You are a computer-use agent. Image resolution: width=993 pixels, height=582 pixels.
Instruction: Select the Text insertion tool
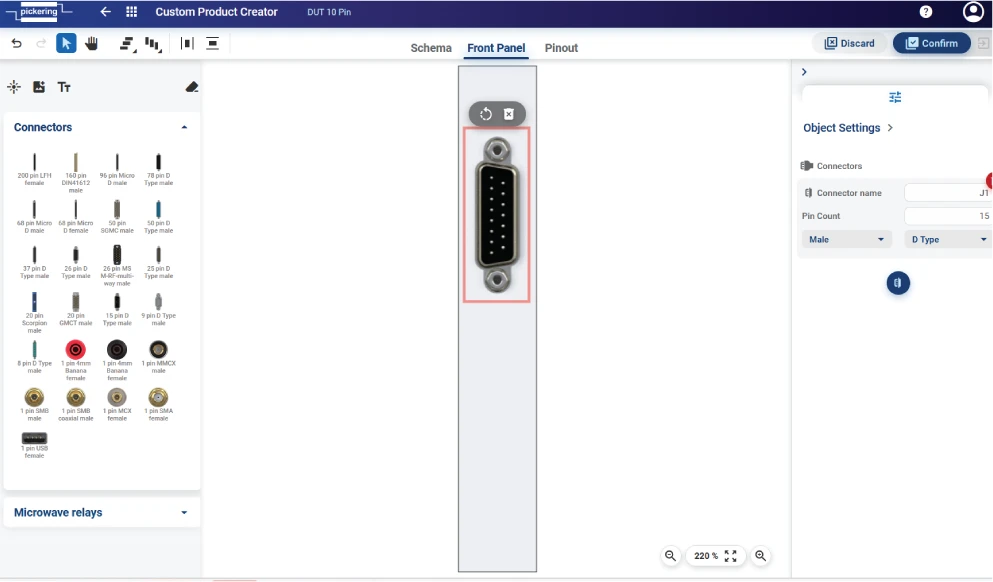tap(64, 87)
